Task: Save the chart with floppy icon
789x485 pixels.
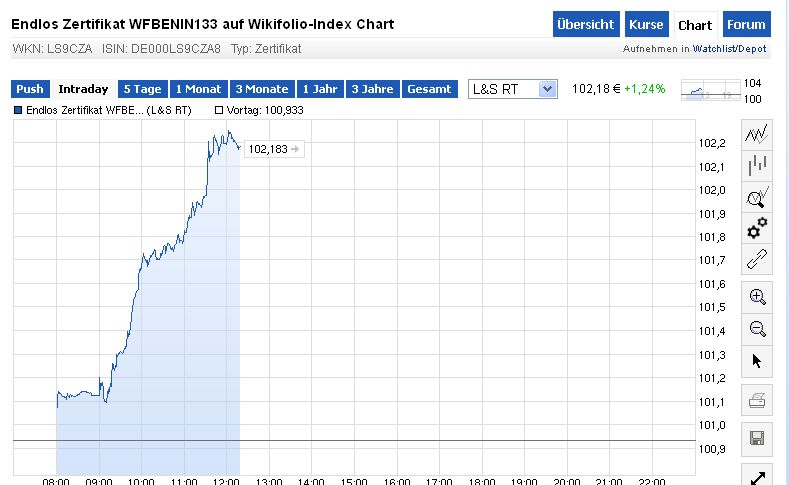Action: pos(757,438)
